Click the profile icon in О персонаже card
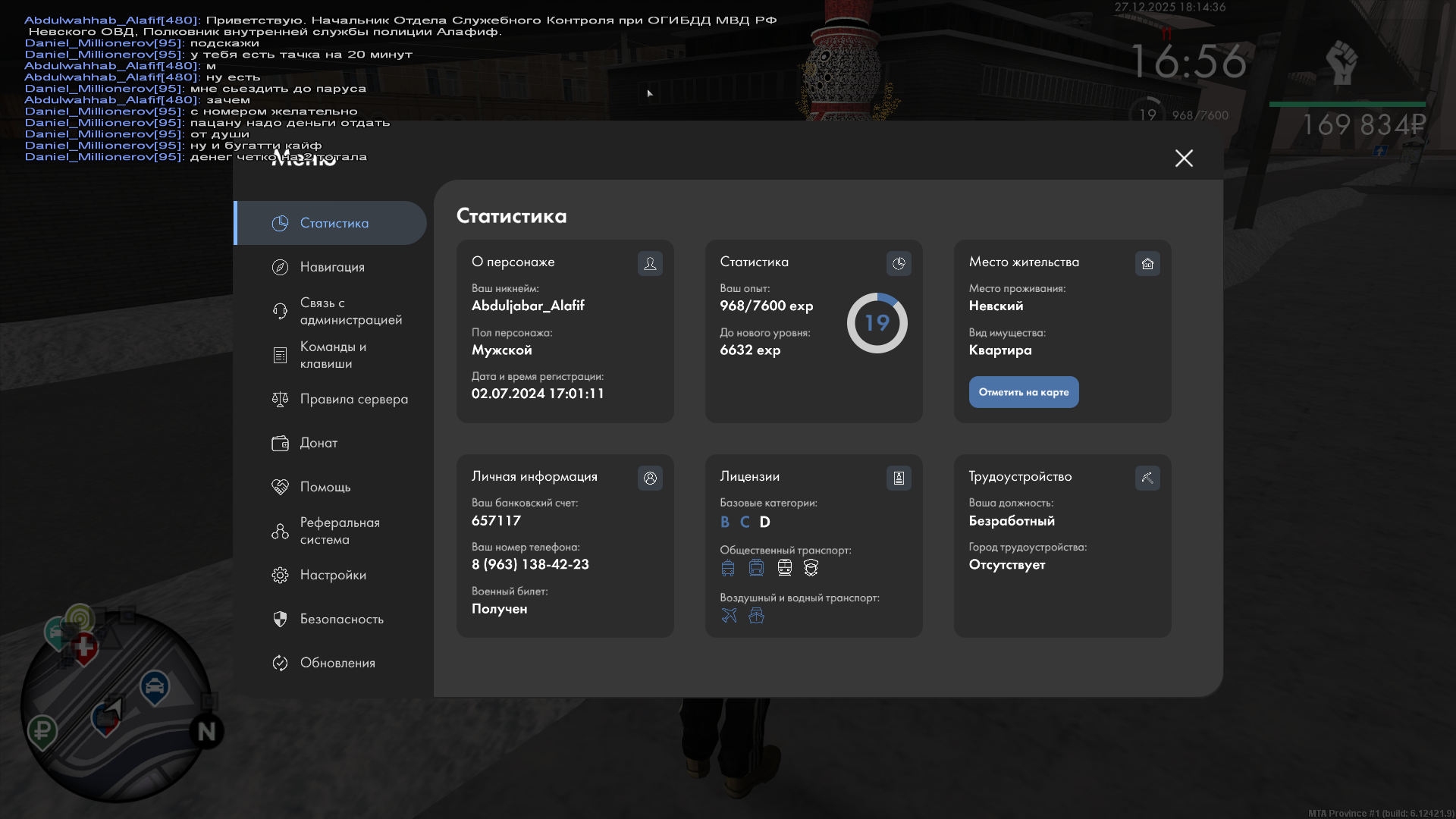Viewport: 1456px width, 819px height. (650, 263)
